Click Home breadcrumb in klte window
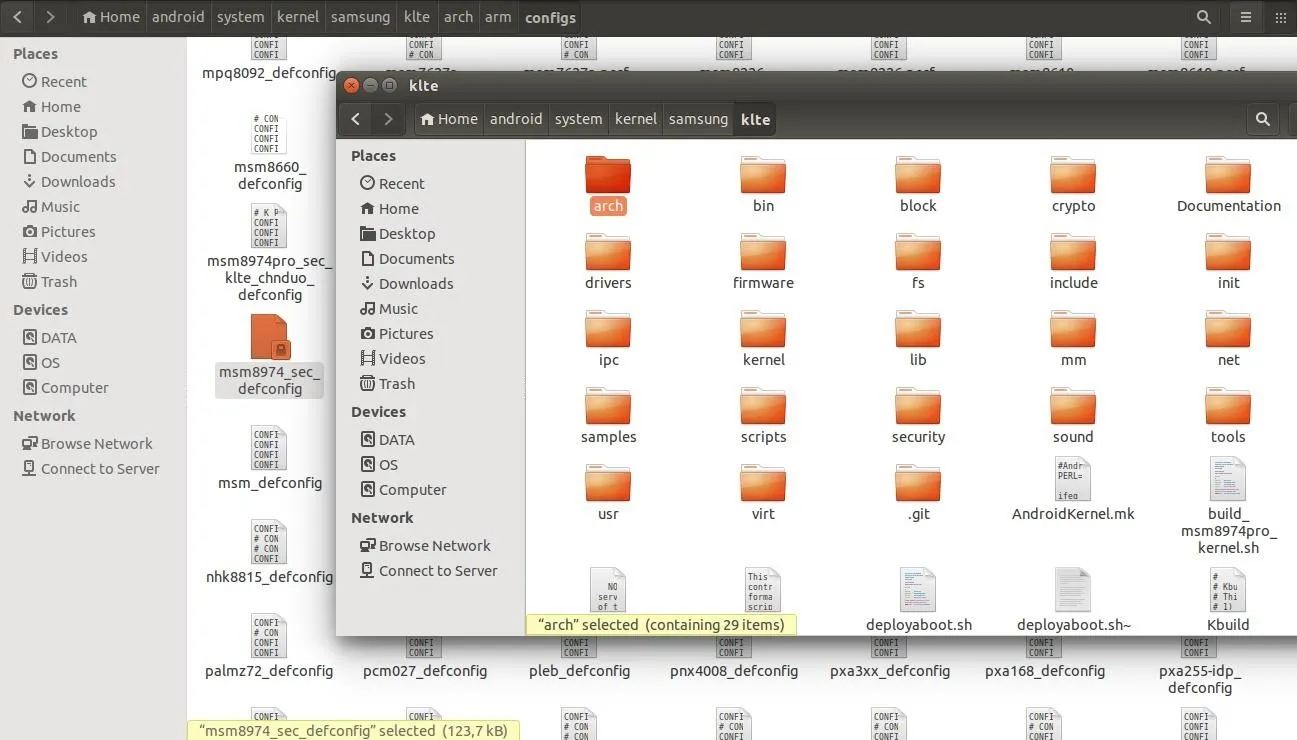Viewport: 1297px width, 740px height. (x=449, y=119)
